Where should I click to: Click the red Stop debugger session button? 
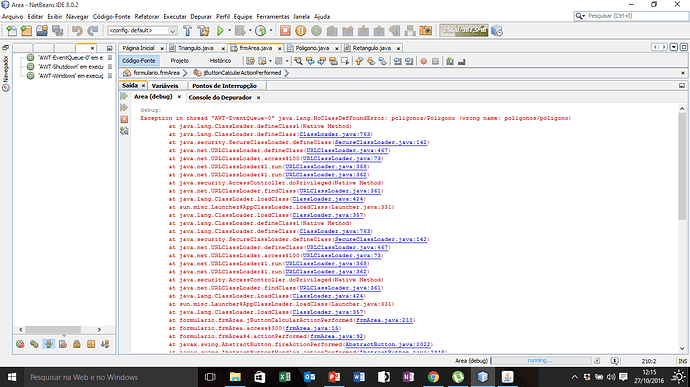click(x=285, y=30)
